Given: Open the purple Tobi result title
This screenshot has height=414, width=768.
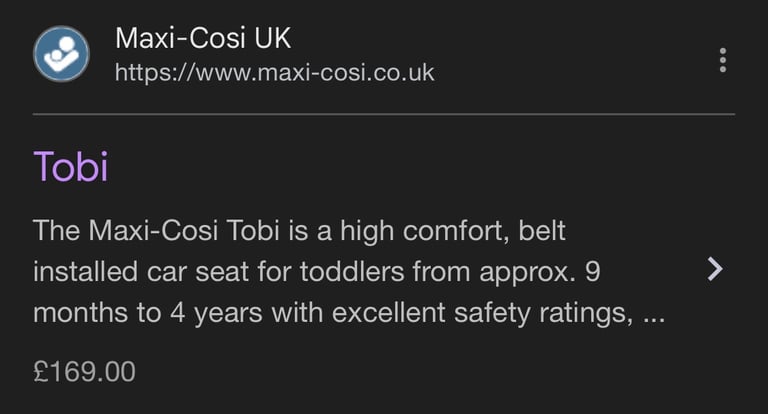Looking at the screenshot, I should tap(71, 167).
